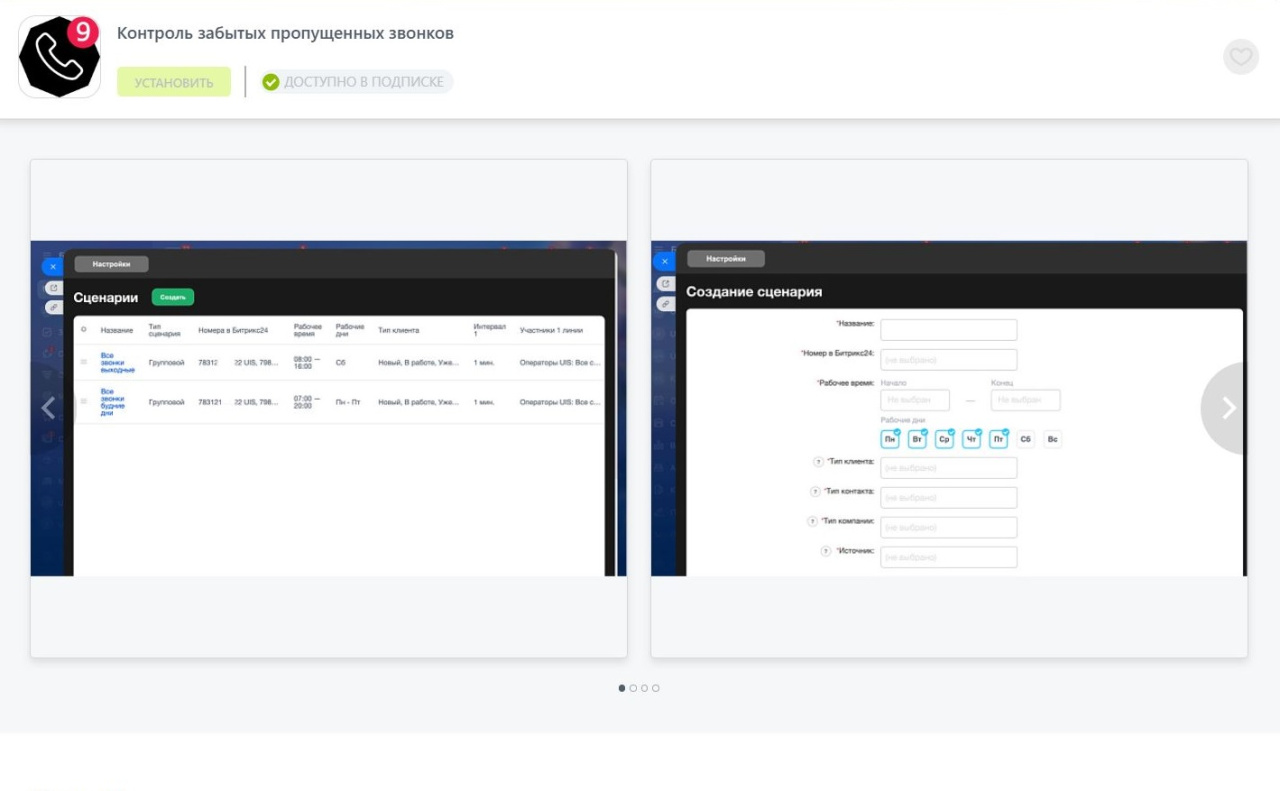This screenshot has width=1280, height=791.
Task: Open Настройки tab in Создание сценария screenshot
Action: [x=725, y=259]
